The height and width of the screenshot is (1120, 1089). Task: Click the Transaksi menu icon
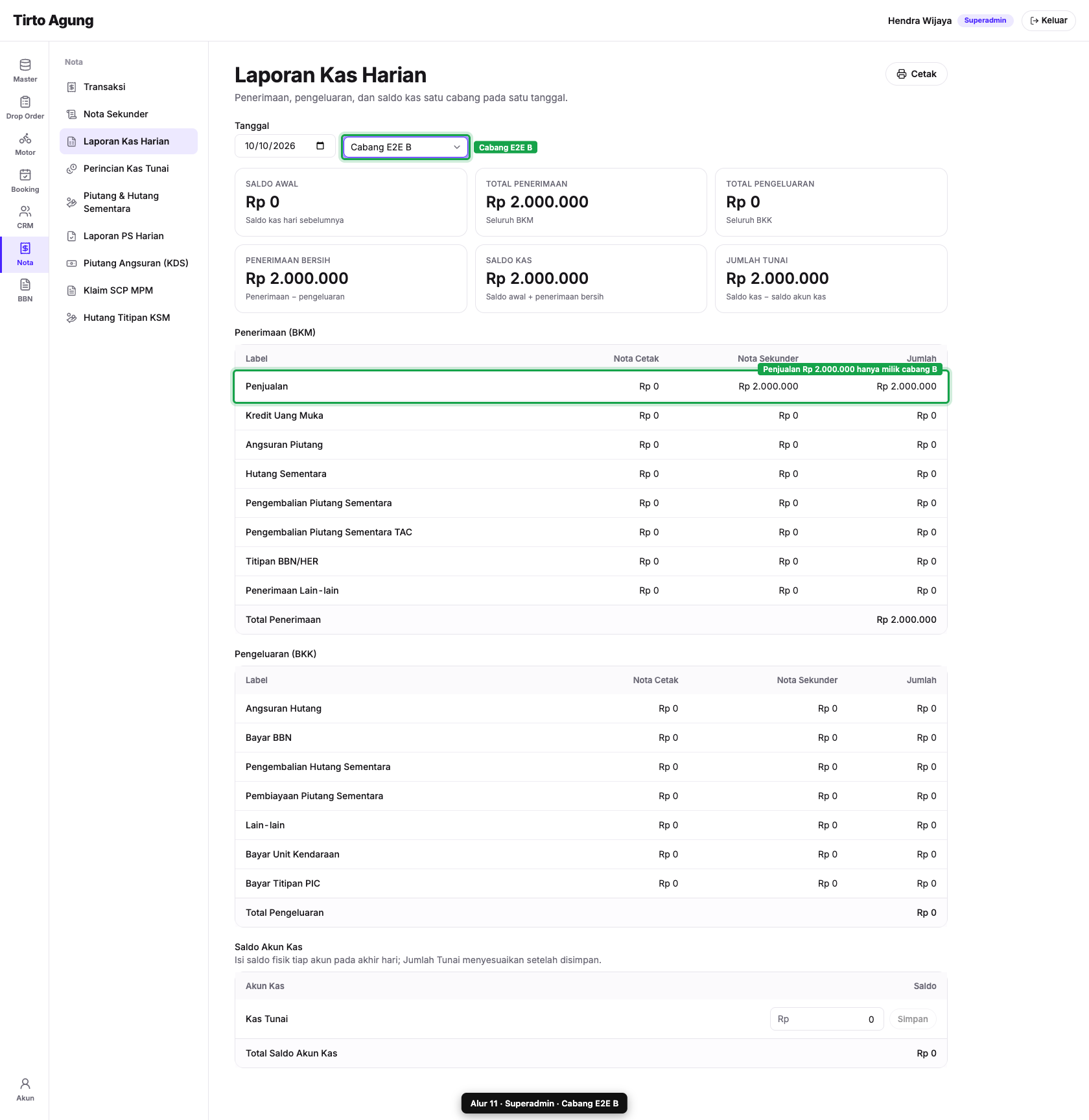pyautogui.click(x=72, y=87)
